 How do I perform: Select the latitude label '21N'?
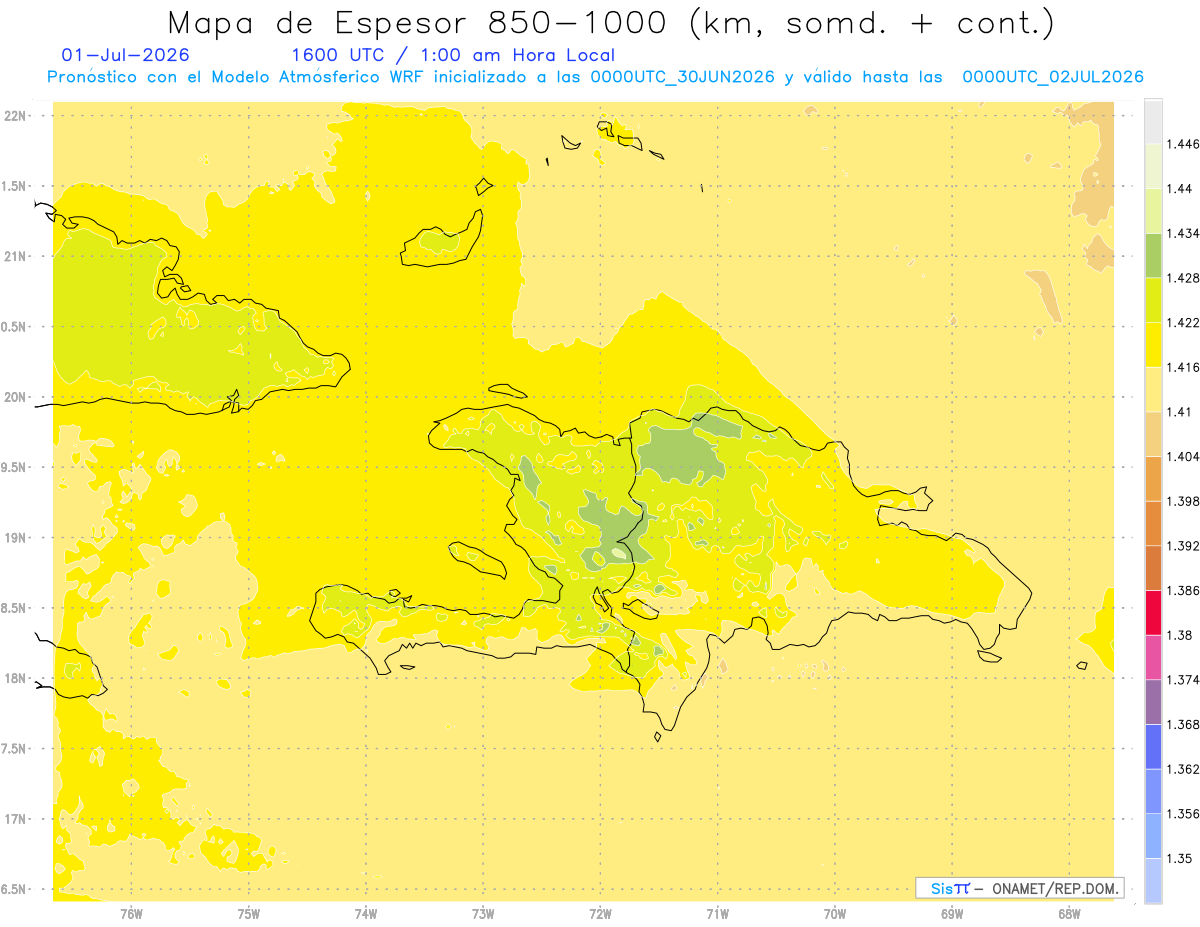(15, 256)
